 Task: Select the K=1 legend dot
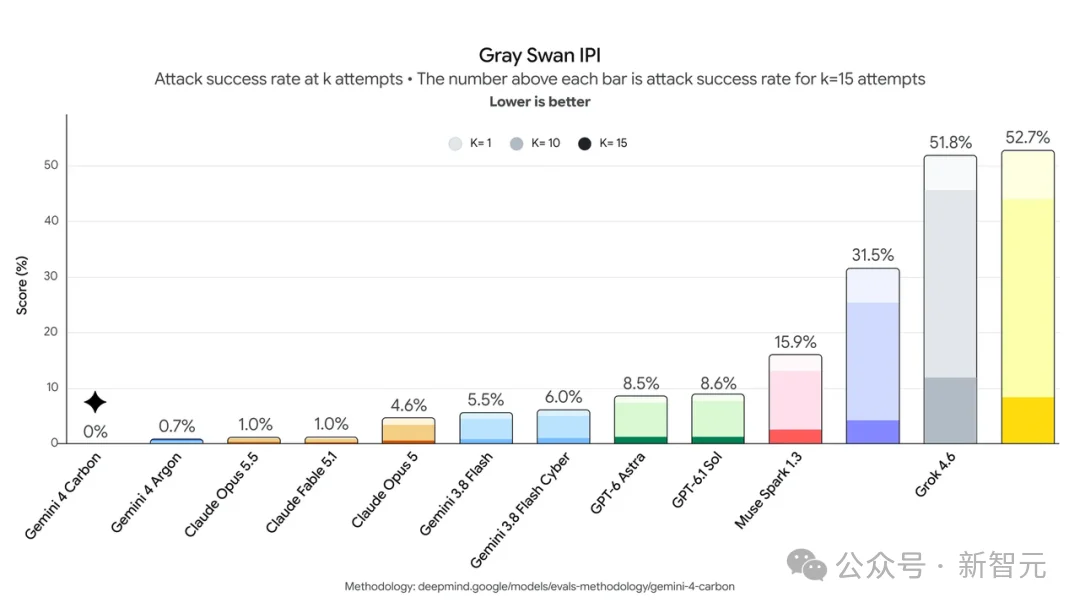(x=455, y=143)
